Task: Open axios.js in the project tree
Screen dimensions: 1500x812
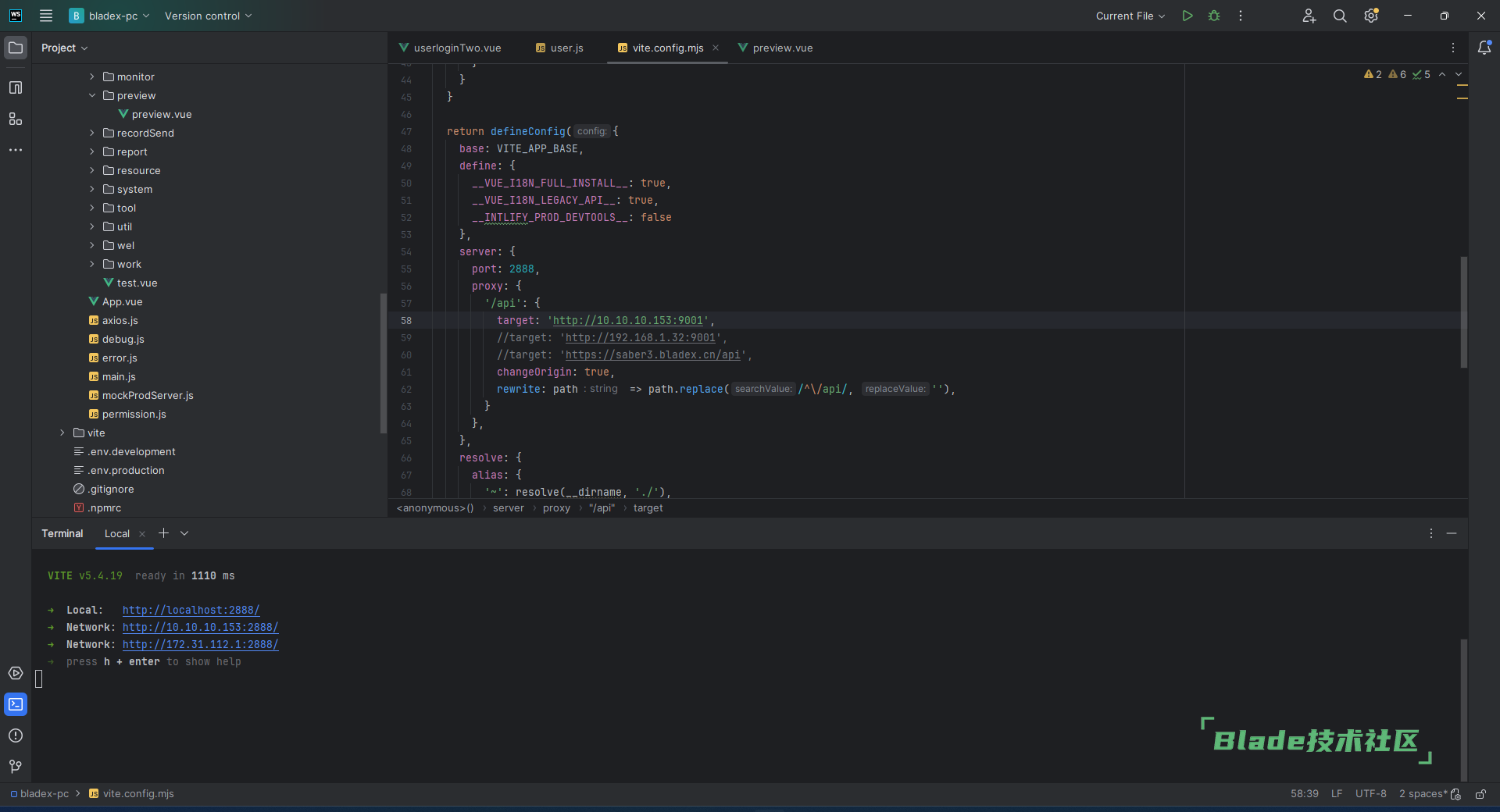Action: coord(120,320)
